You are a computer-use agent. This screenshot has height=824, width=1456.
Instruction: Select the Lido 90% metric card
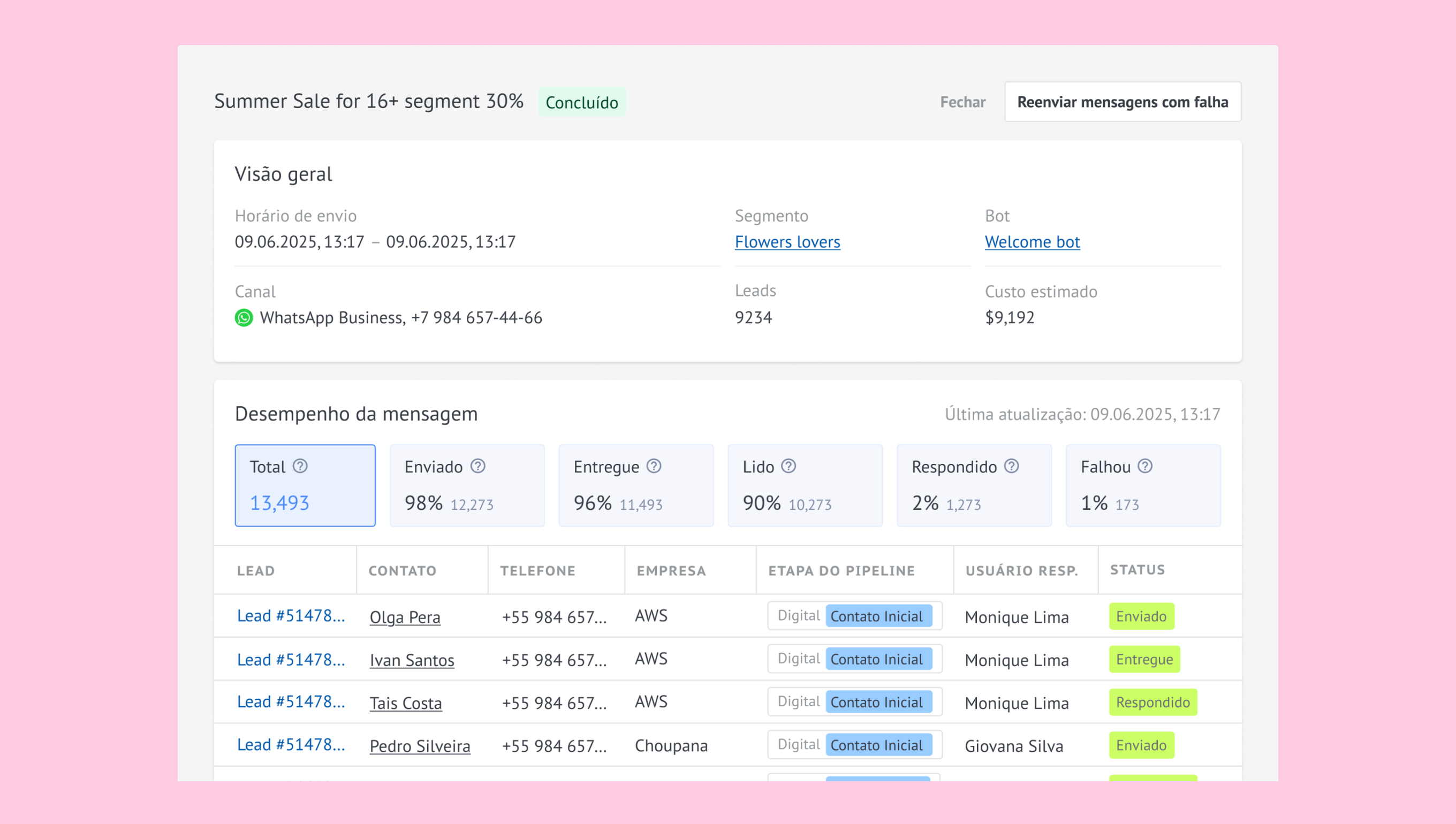(805, 486)
